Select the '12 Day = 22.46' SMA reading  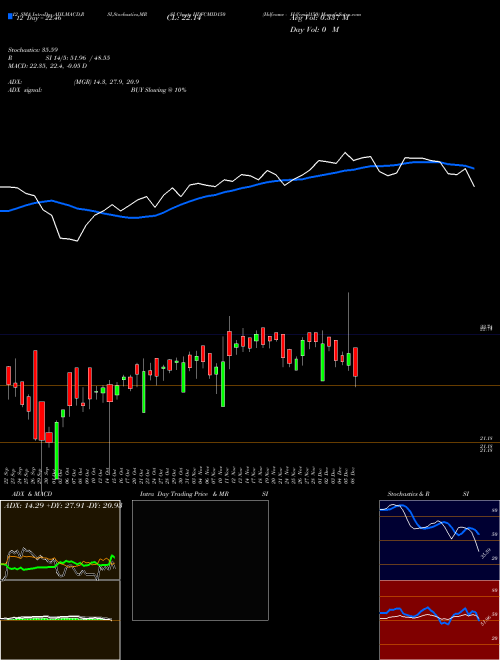click(39, 18)
